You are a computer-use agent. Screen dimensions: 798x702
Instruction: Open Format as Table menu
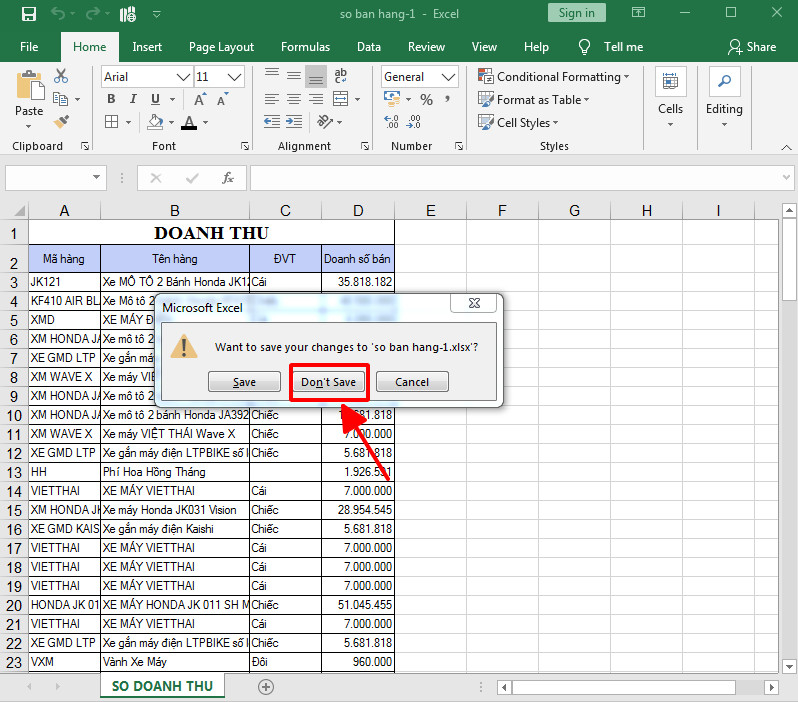[533, 99]
